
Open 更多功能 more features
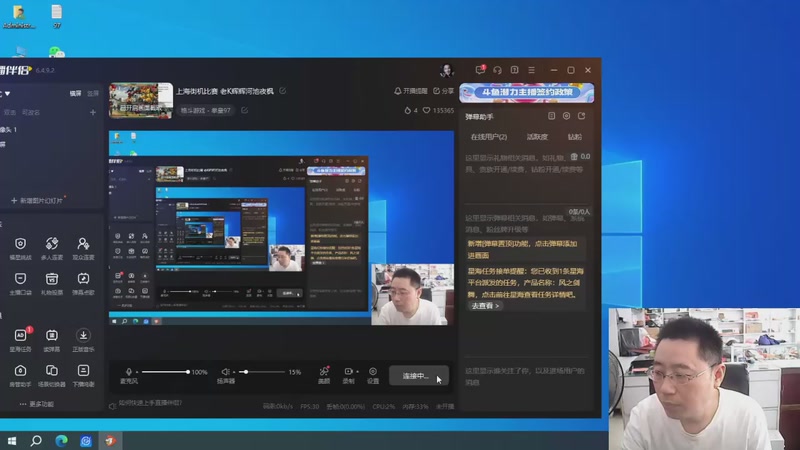click(37, 404)
